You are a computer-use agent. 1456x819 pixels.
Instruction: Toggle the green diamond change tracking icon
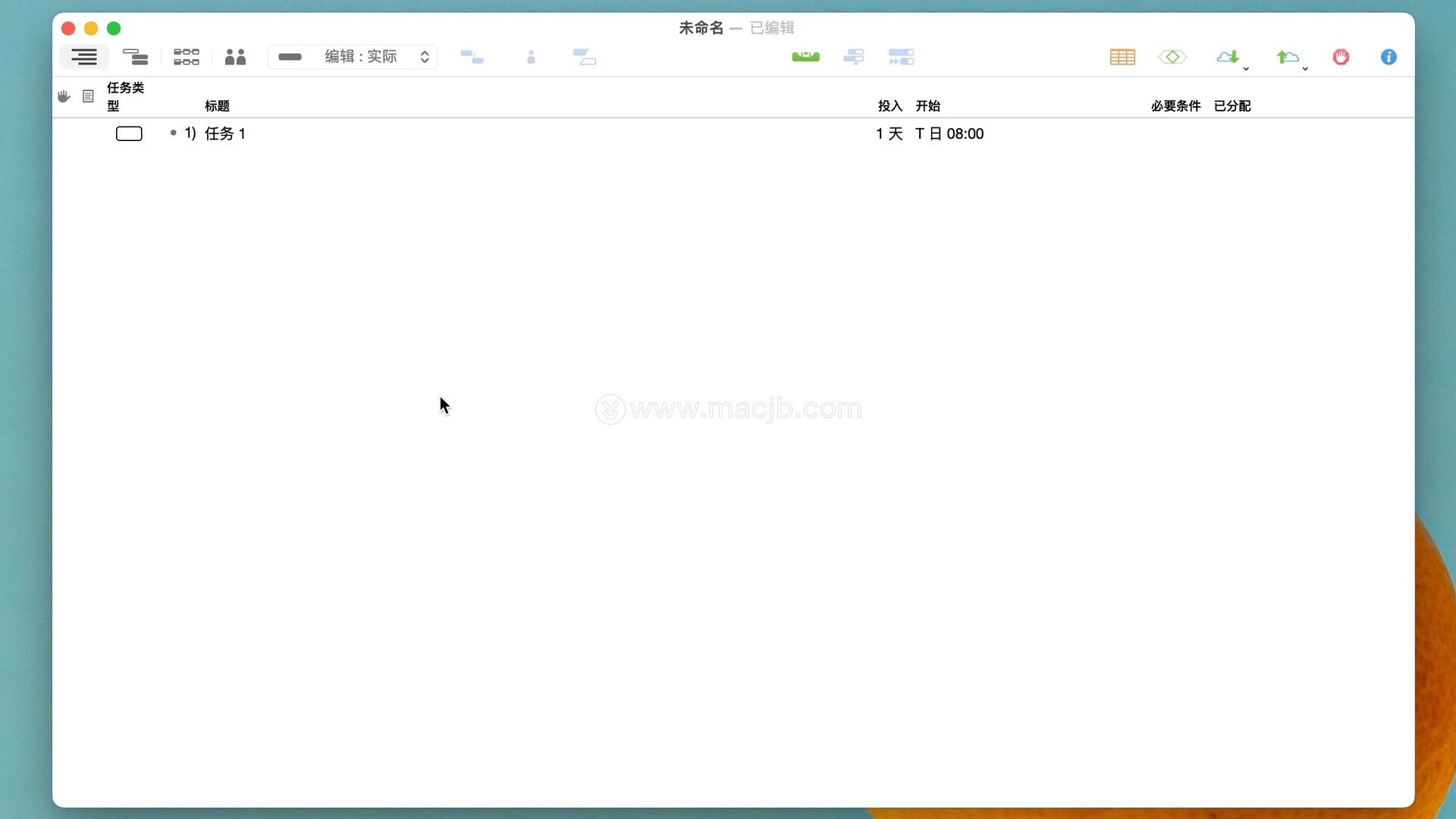(1172, 57)
